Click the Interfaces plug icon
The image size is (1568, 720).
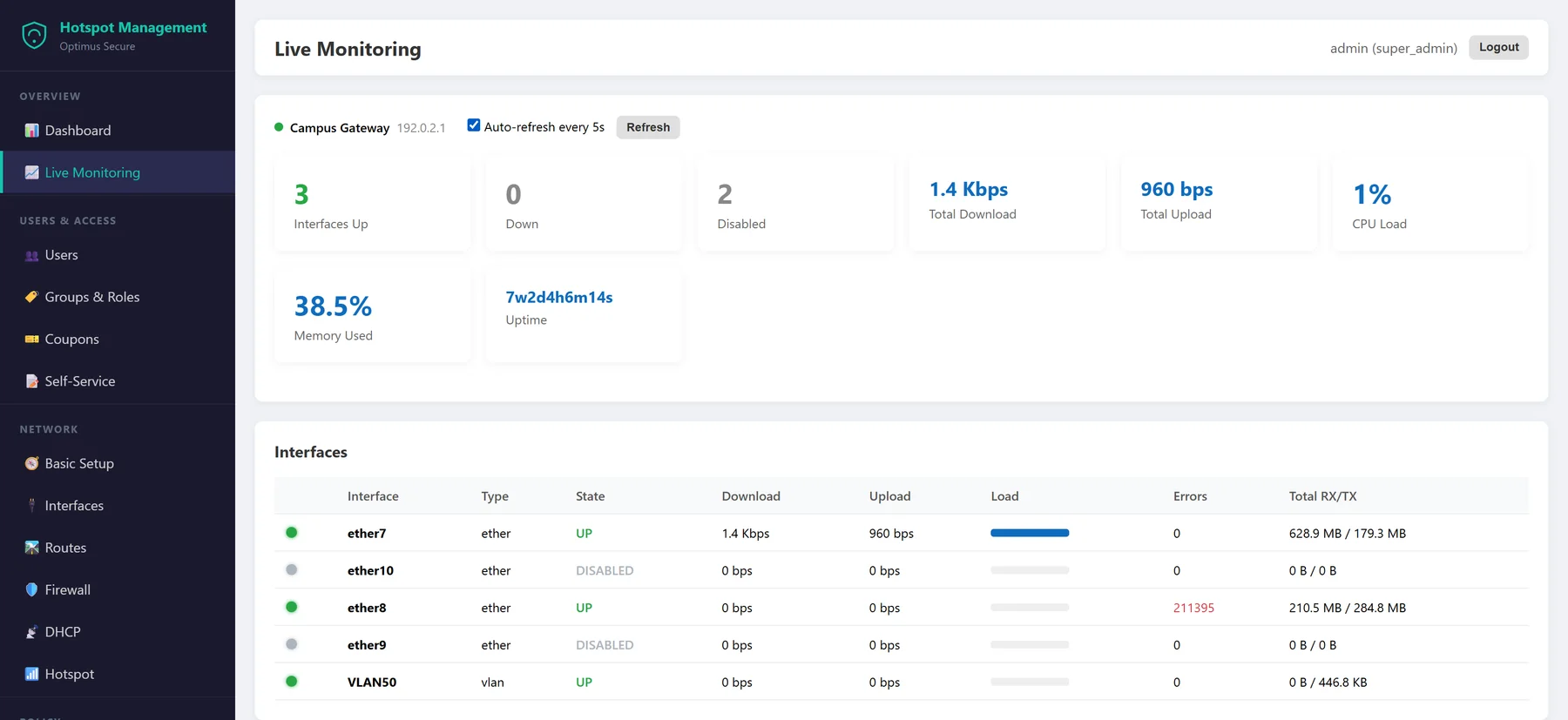(x=32, y=506)
